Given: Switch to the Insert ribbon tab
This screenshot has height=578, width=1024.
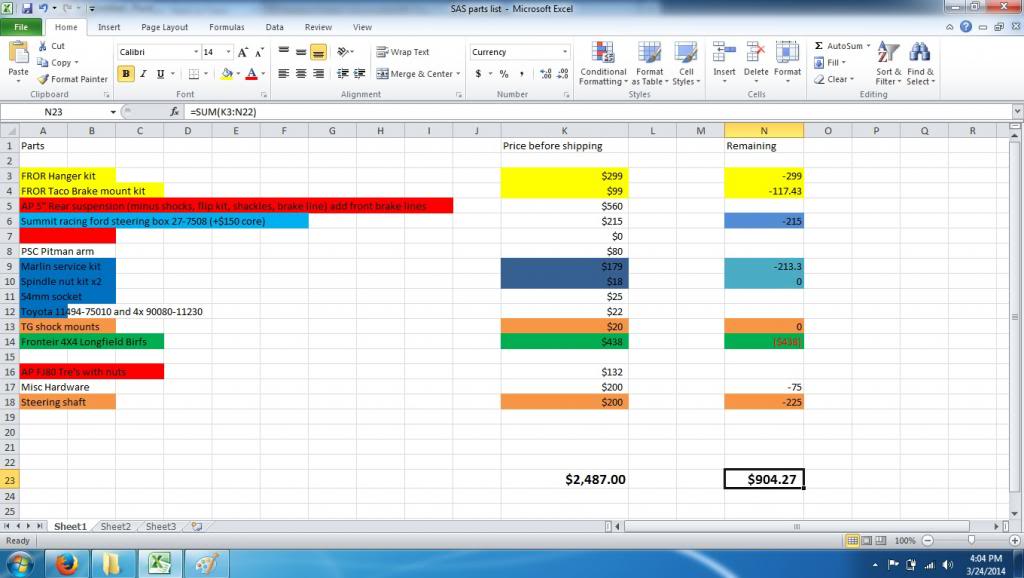Looking at the screenshot, I should [109, 27].
